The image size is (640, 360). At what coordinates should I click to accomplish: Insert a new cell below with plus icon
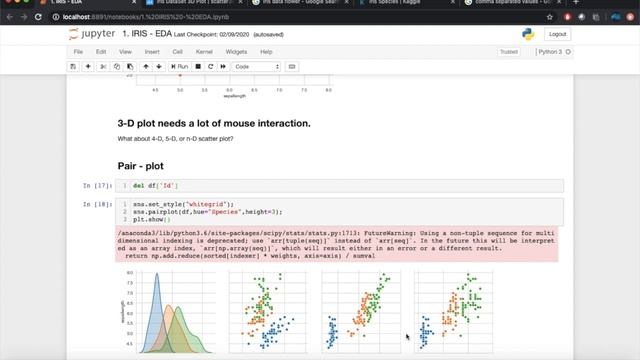88,67
